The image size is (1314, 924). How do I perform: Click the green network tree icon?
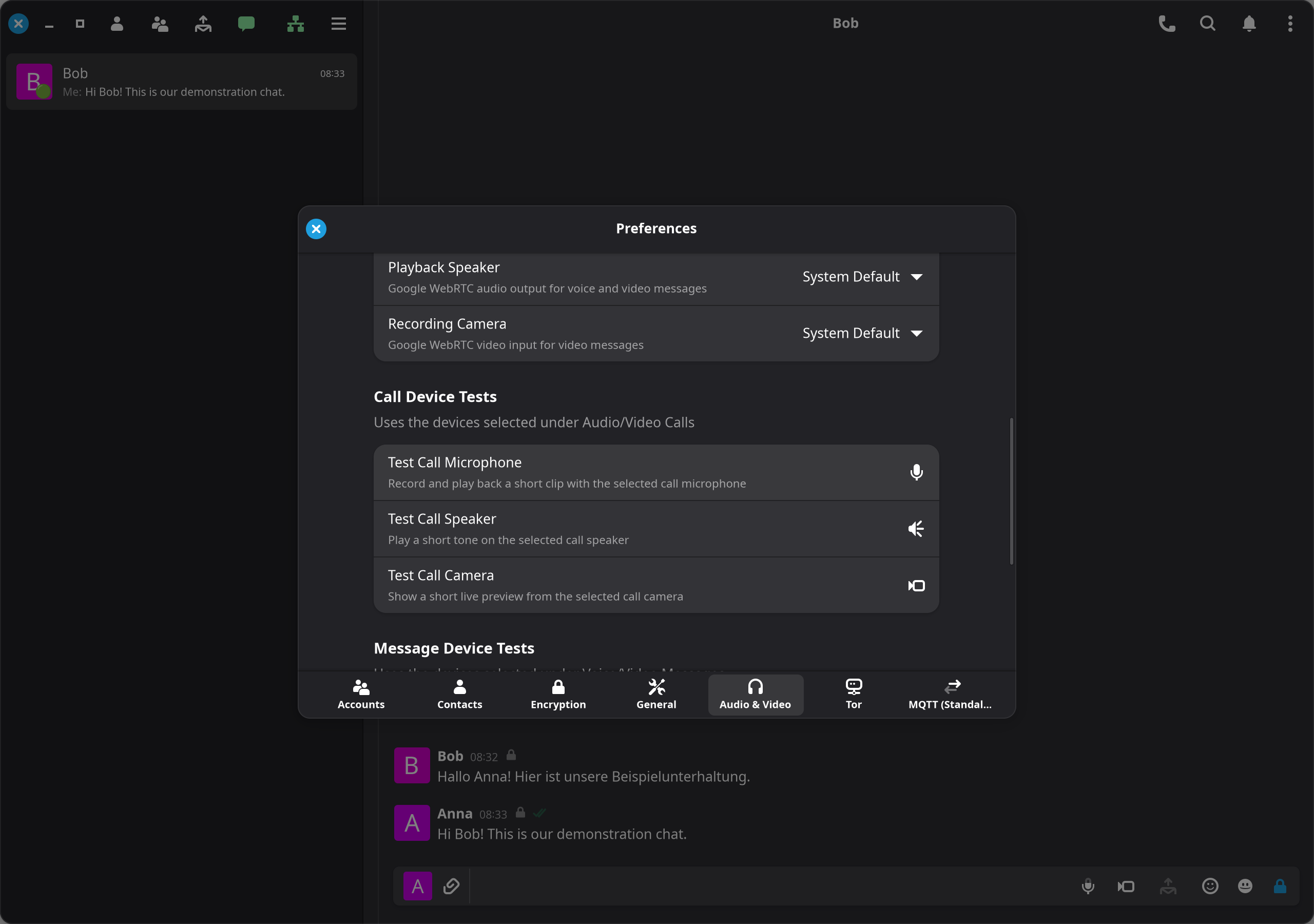295,24
